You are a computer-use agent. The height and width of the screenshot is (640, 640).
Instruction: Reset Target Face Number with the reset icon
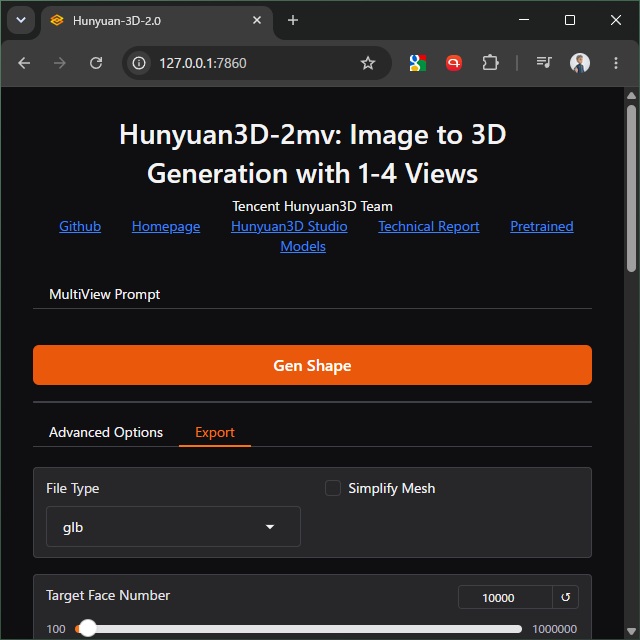point(565,598)
